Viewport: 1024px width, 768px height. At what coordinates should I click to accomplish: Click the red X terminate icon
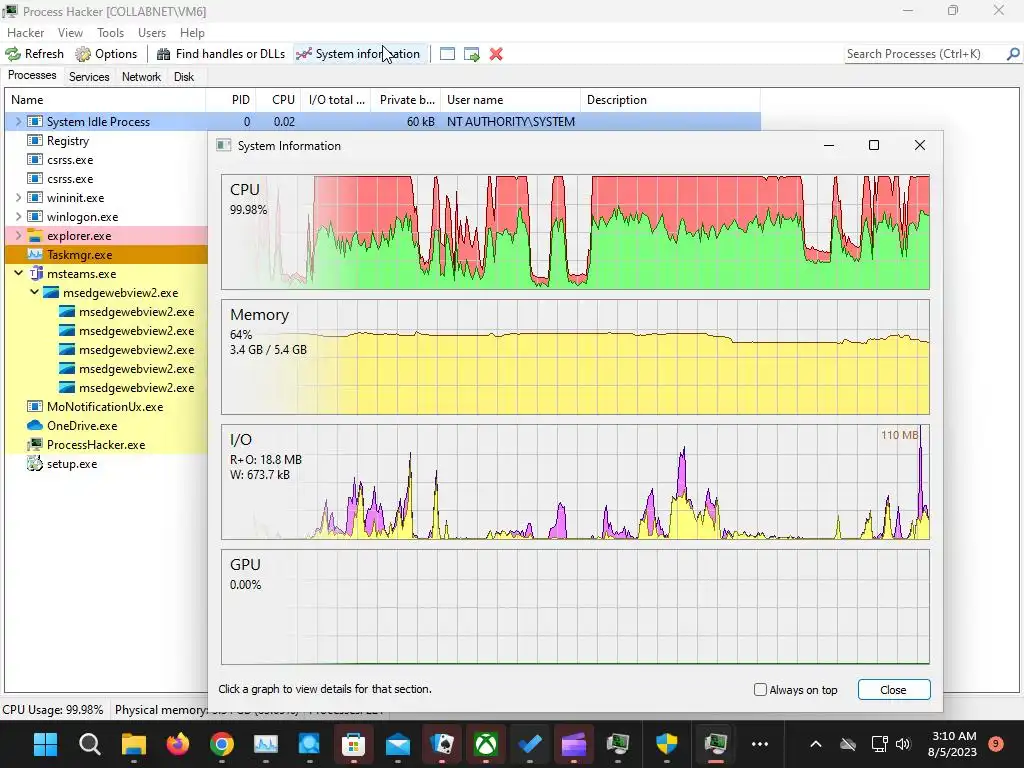pyautogui.click(x=496, y=54)
